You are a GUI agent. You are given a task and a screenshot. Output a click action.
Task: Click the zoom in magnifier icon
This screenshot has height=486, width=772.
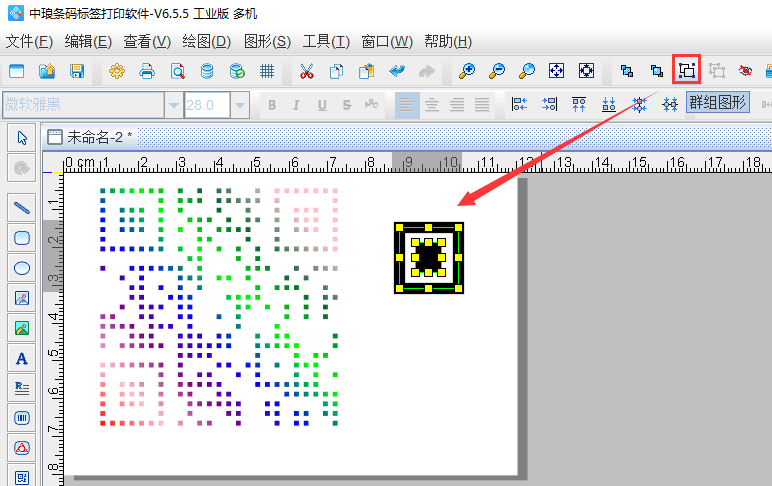tap(467, 71)
